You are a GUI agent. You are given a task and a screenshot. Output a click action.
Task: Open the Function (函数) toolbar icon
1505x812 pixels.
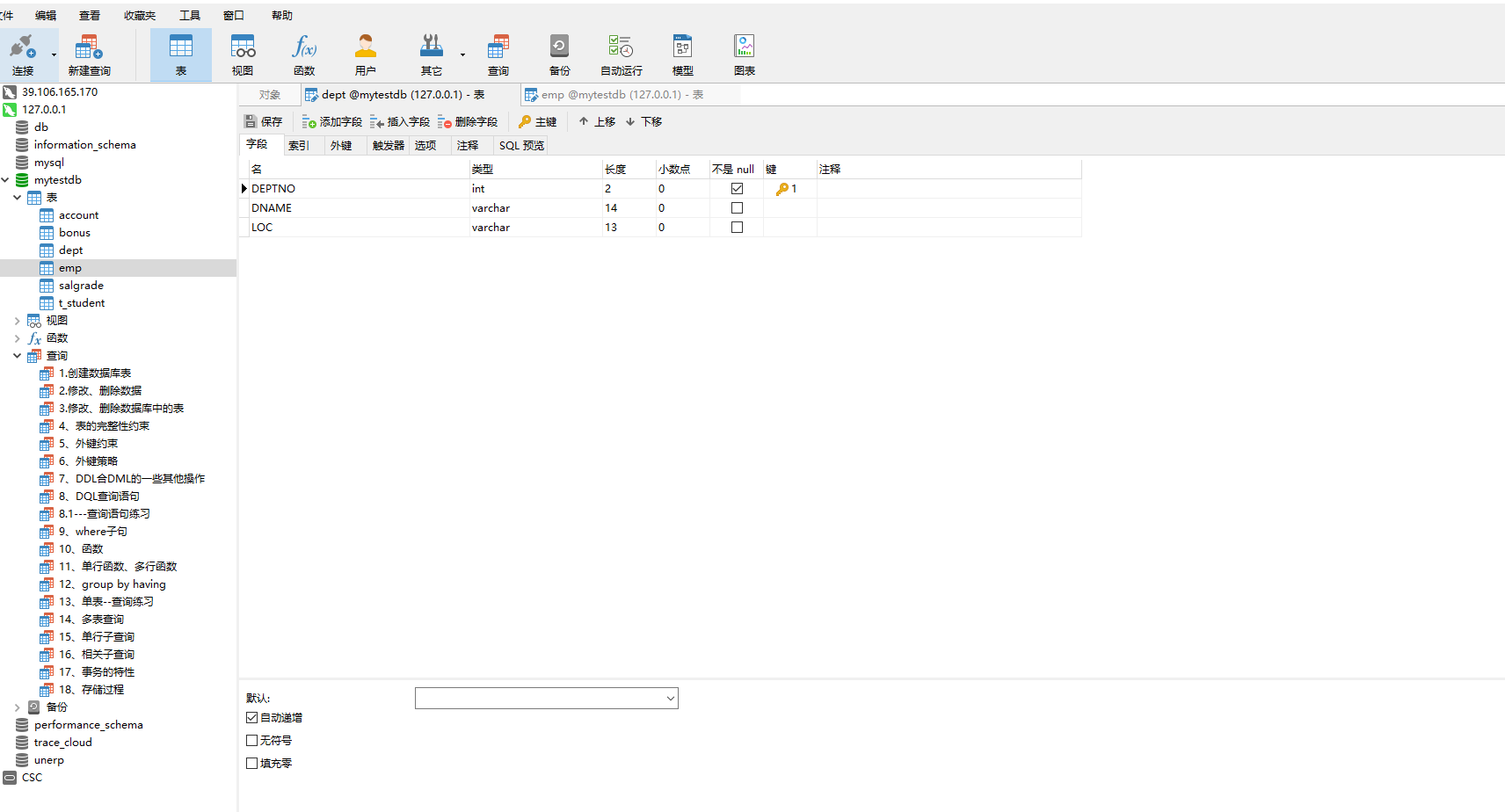point(304,54)
